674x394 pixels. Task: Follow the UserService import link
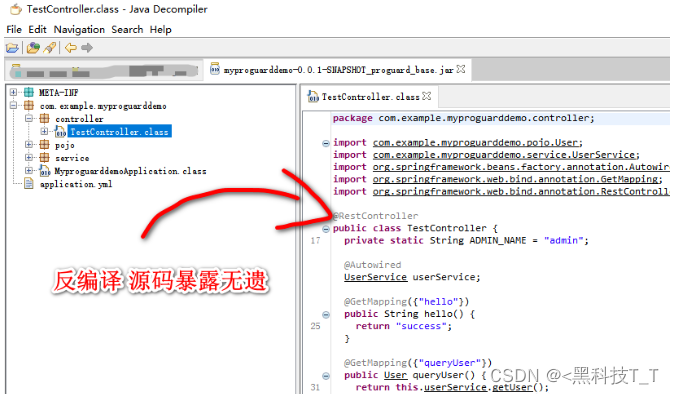point(504,155)
